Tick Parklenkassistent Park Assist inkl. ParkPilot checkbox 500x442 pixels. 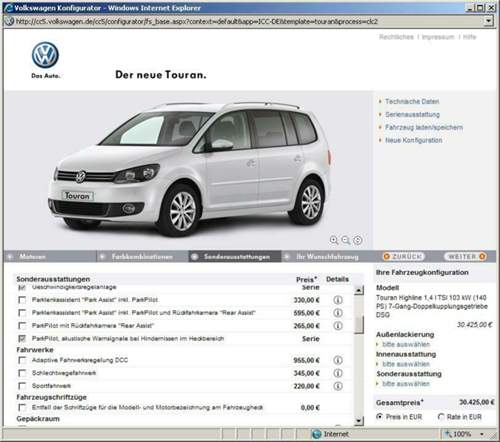click(22, 300)
